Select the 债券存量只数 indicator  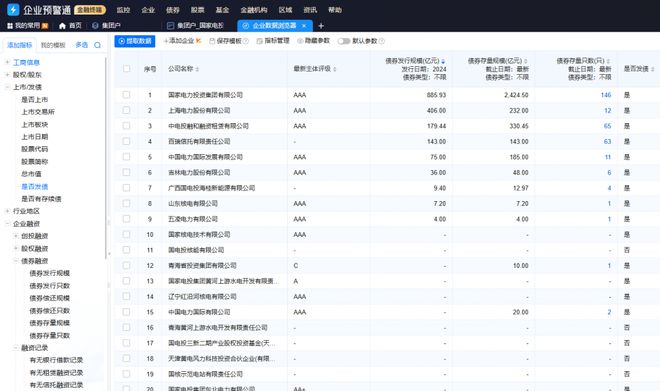50,335
